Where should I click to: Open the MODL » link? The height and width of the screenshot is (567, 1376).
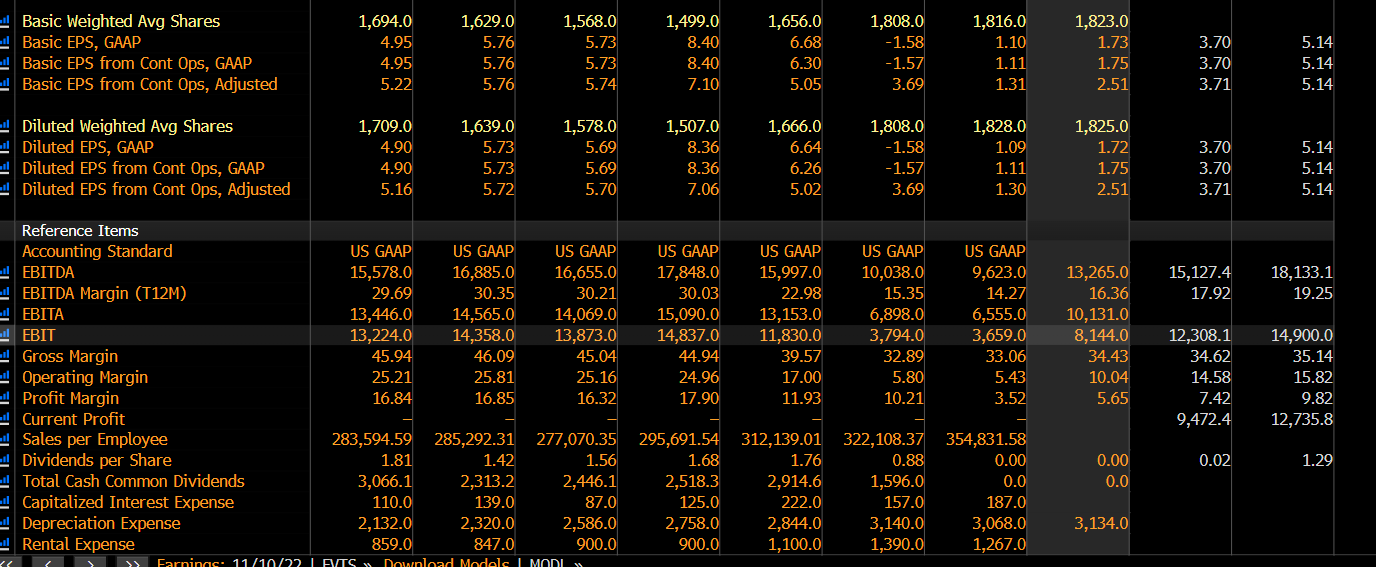[x=555, y=563]
